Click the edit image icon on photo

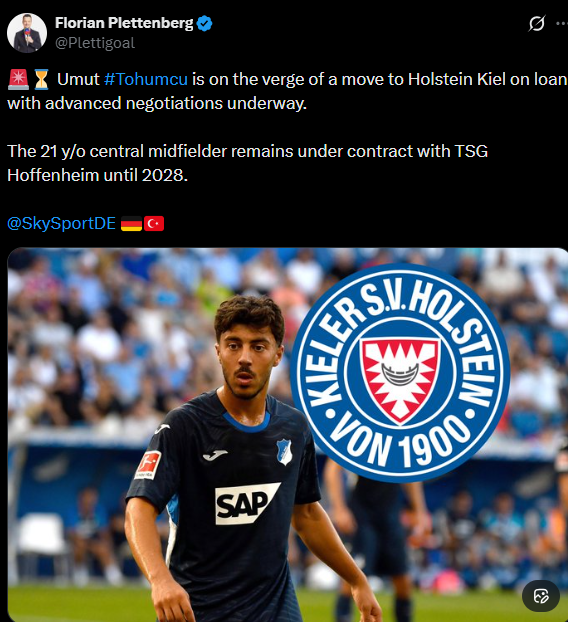[x=541, y=596]
